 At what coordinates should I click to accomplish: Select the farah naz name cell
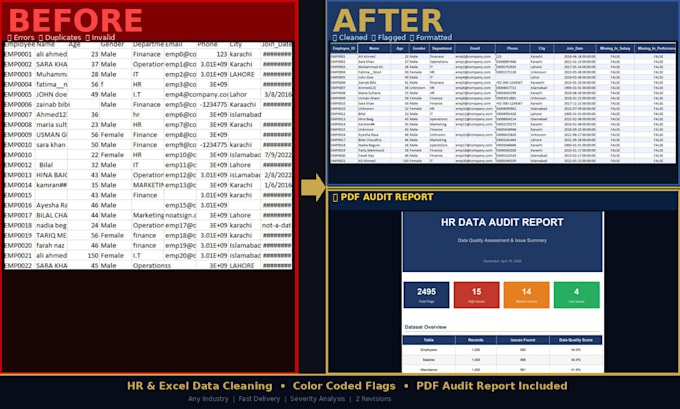pyautogui.click(x=52, y=245)
